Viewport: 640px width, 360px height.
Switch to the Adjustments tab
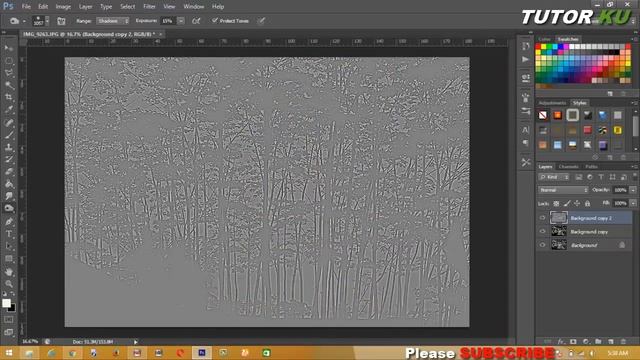coord(552,103)
